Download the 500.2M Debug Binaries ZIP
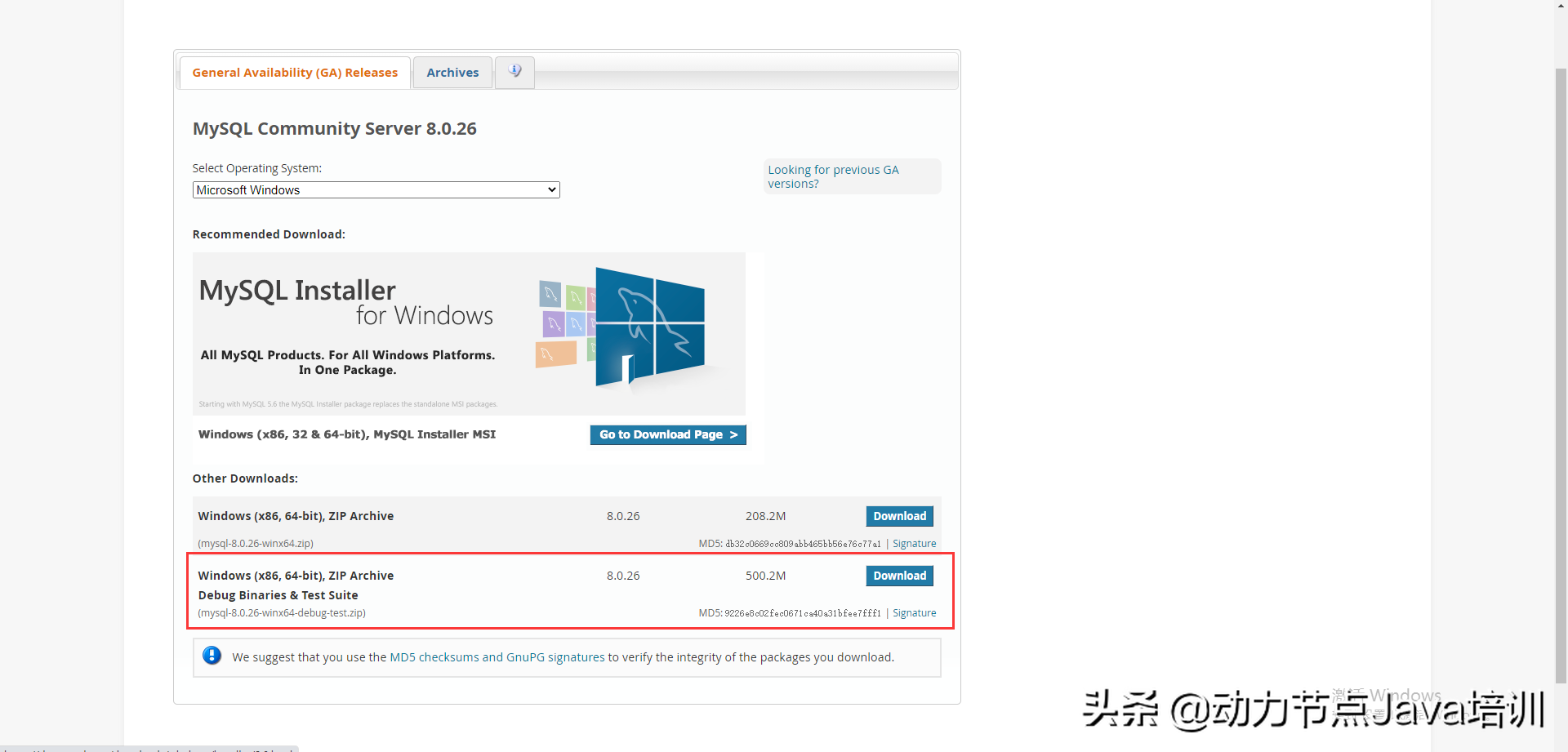1568x752 pixels. coord(899,576)
